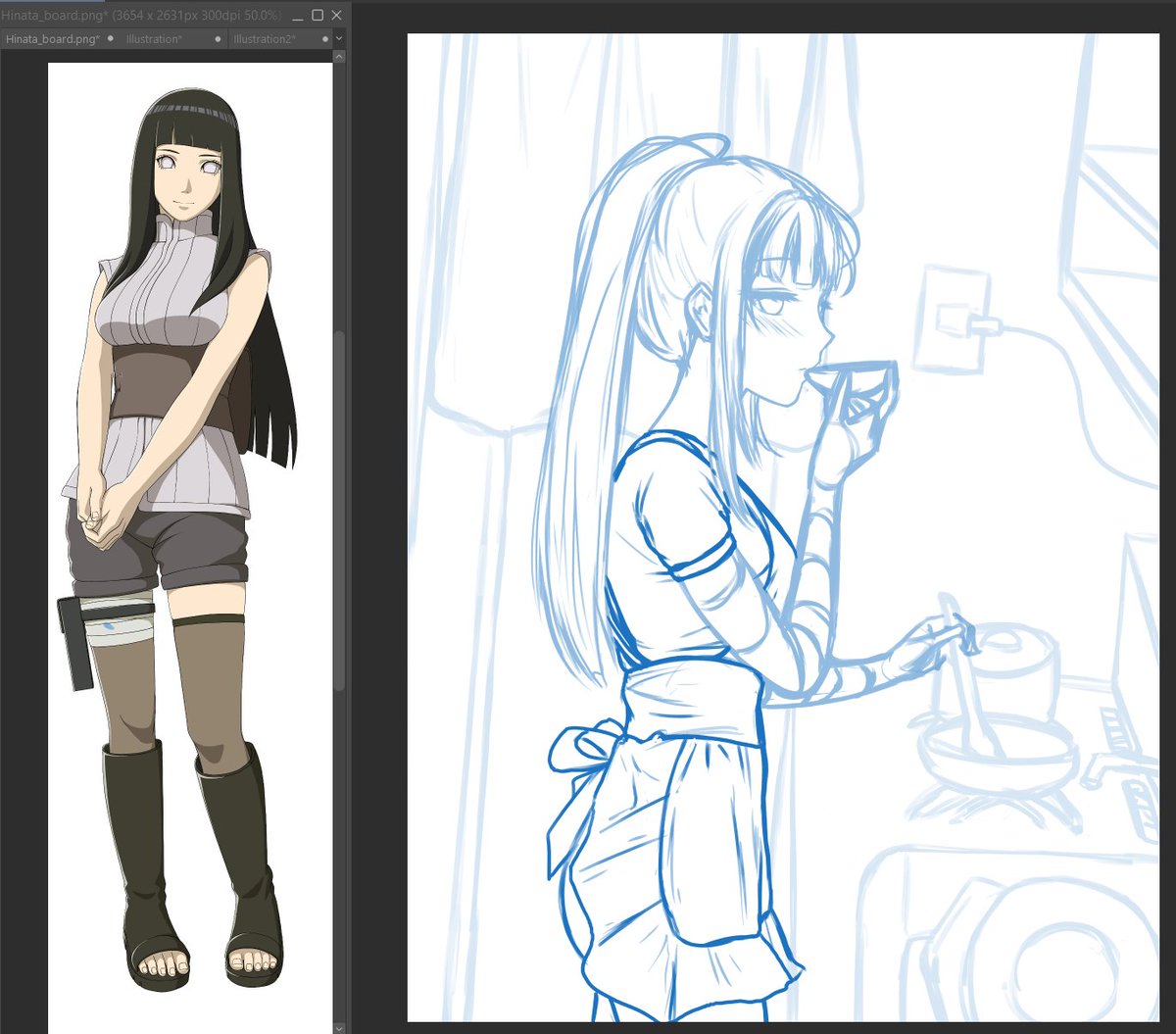Switch to the Illustration2 tab
Image resolution: width=1176 pixels, height=1034 pixels.
[280, 39]
